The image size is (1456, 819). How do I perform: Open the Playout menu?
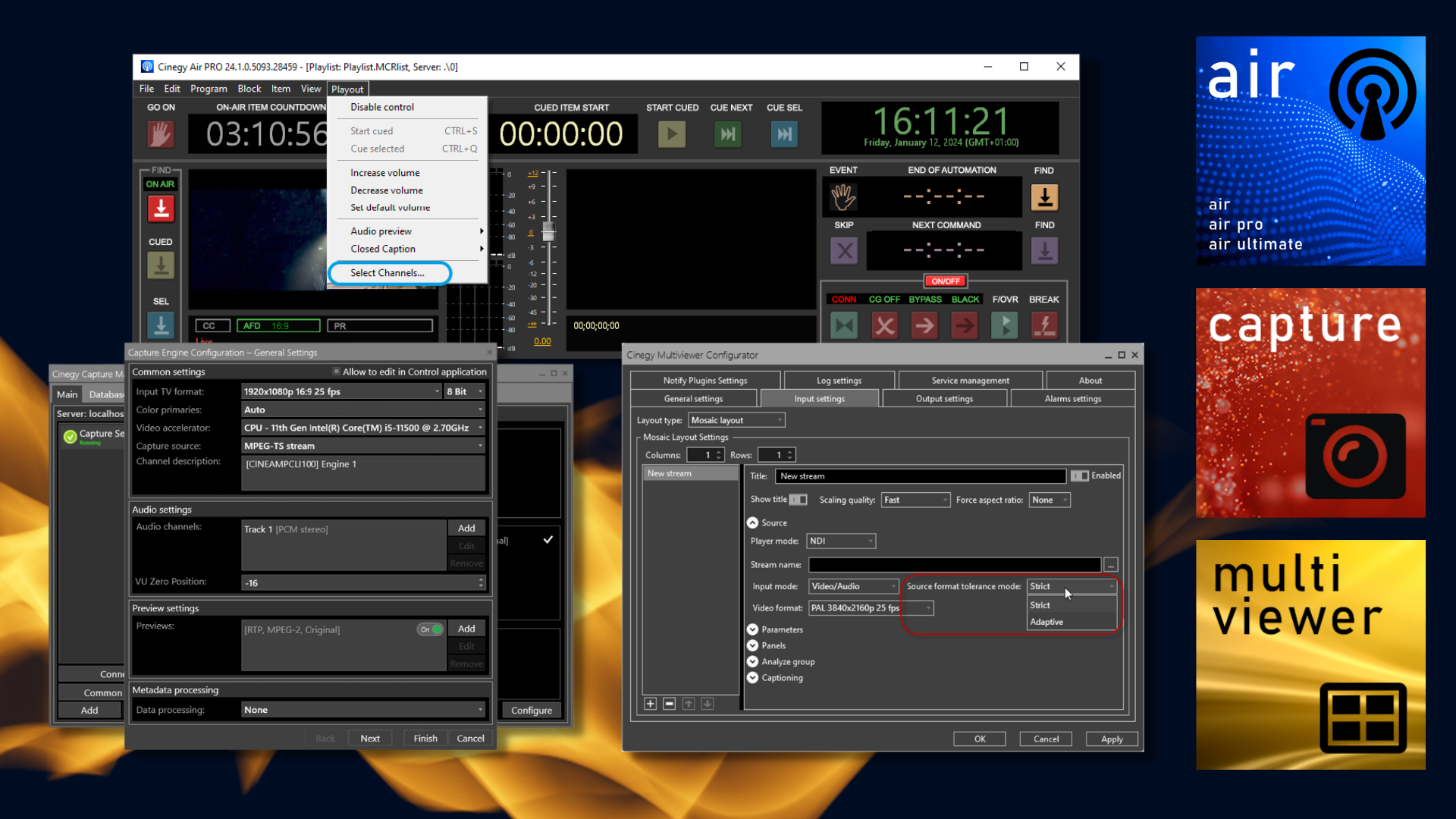pyautogui.click(x=347, y=89)
